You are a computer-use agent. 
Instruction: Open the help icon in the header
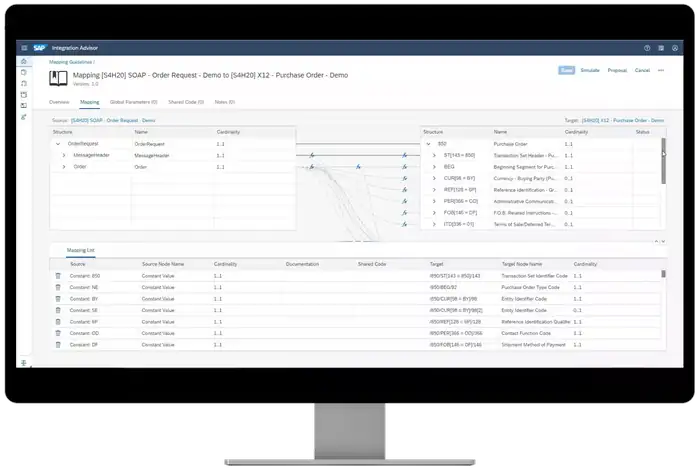tap(646, 47)
